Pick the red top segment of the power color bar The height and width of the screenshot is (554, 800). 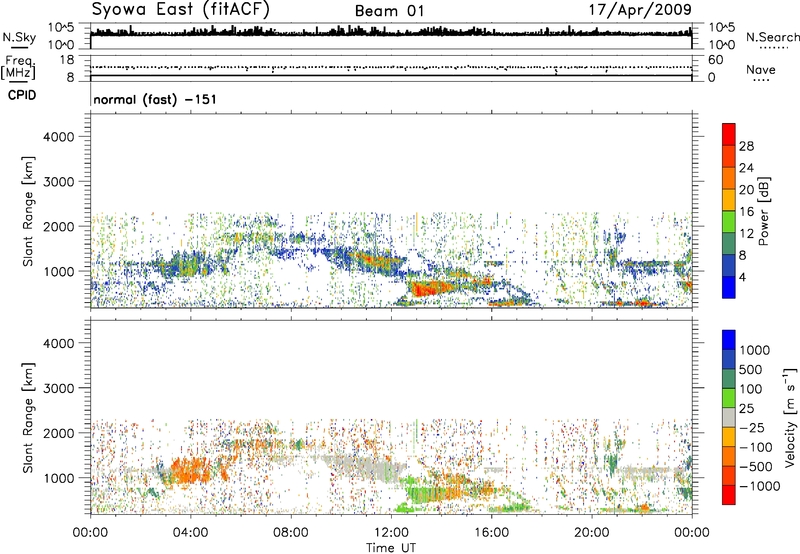pyautogui.click(x=729, y=134)
